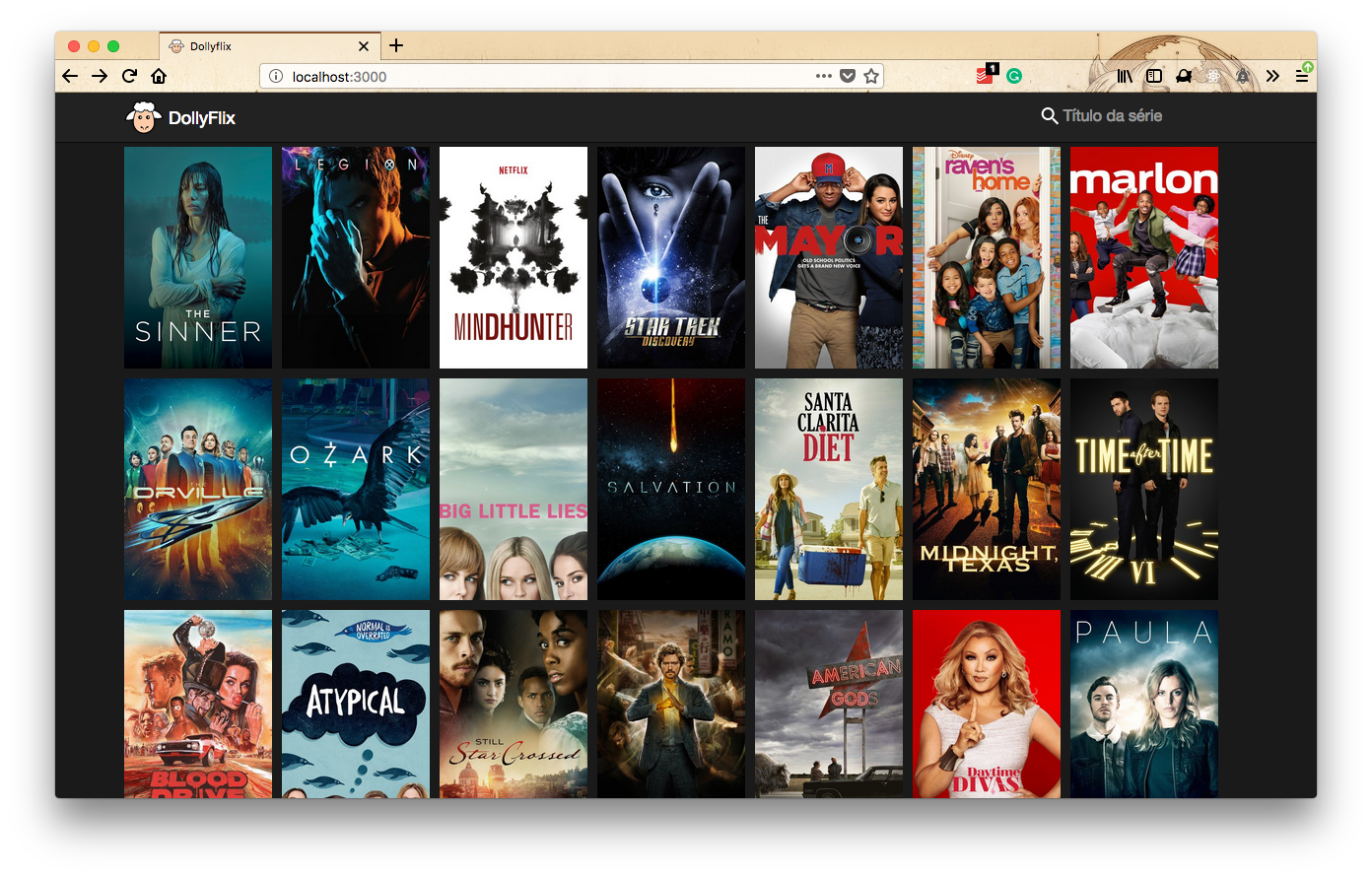Toggle the sidebar view icon
Screen dimensions: 1372x877
click(x=1154, y=76)
